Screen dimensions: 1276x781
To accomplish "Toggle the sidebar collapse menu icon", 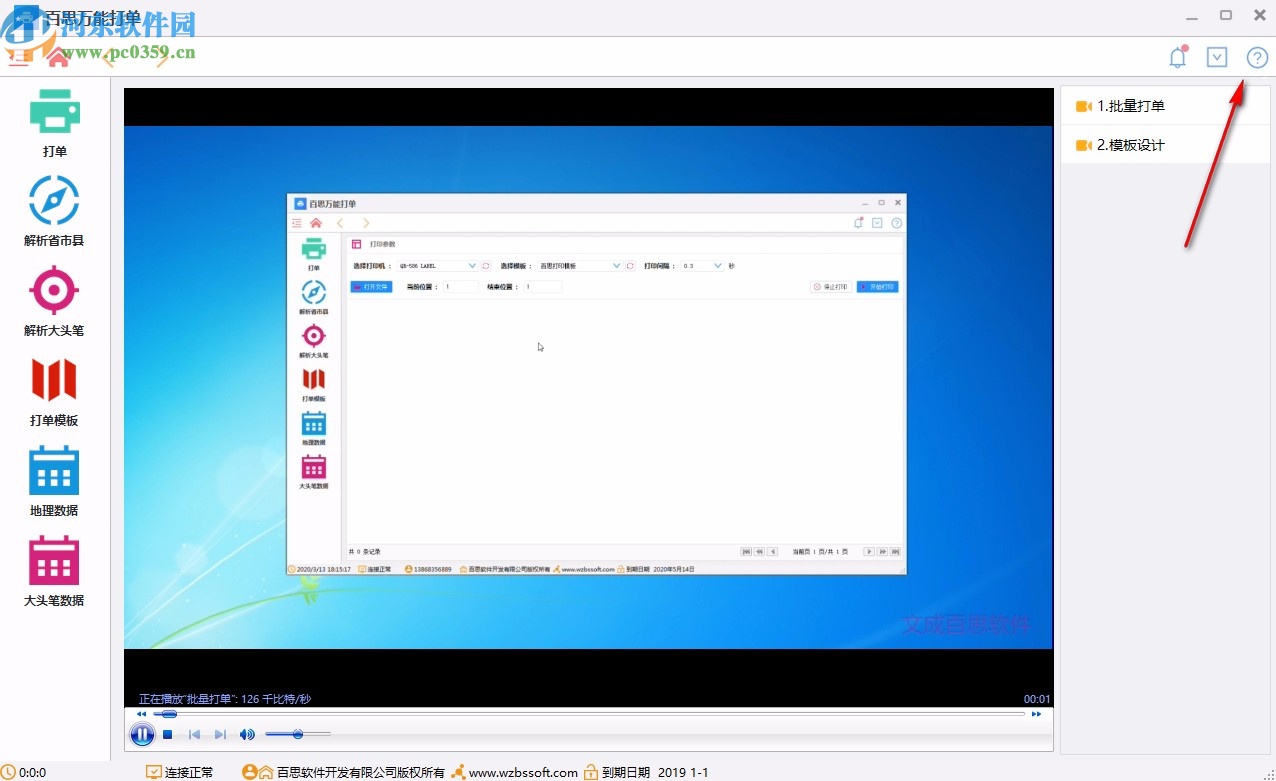I will point(18,57).
